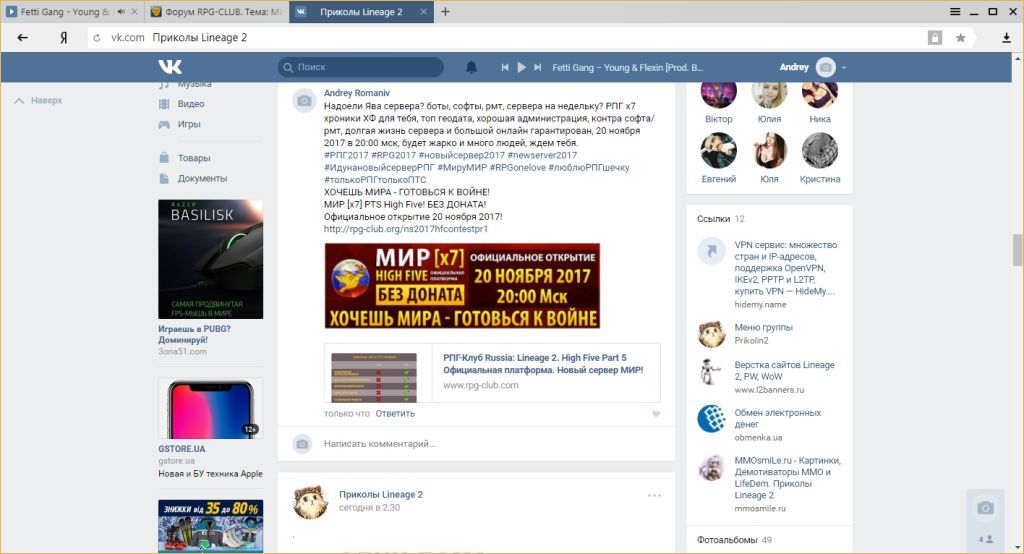Like the comment with heart icon
This screenshot has width=1024, height=554.
656,414
